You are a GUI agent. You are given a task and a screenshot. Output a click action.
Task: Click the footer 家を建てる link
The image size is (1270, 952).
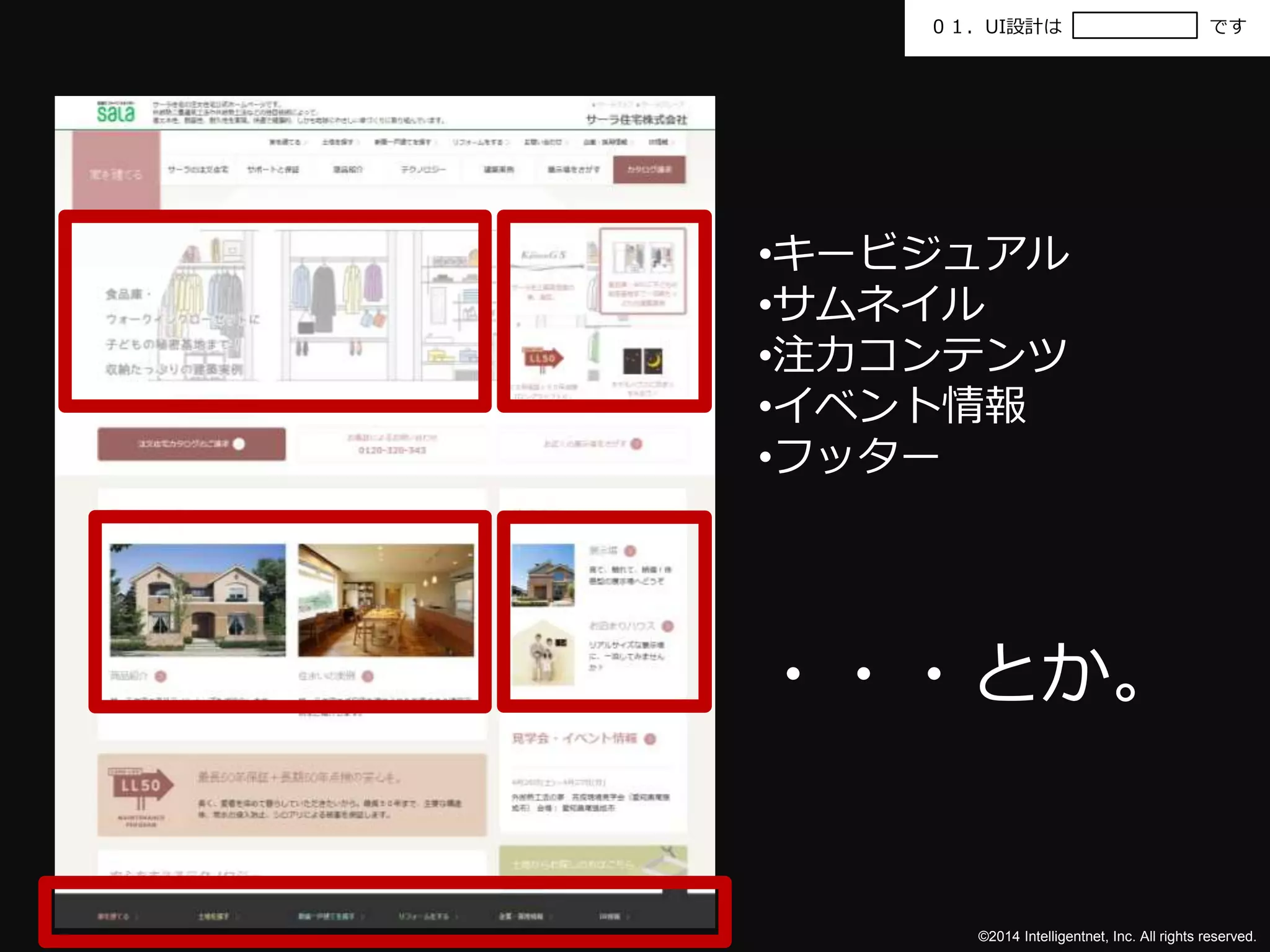pos(115,916)
